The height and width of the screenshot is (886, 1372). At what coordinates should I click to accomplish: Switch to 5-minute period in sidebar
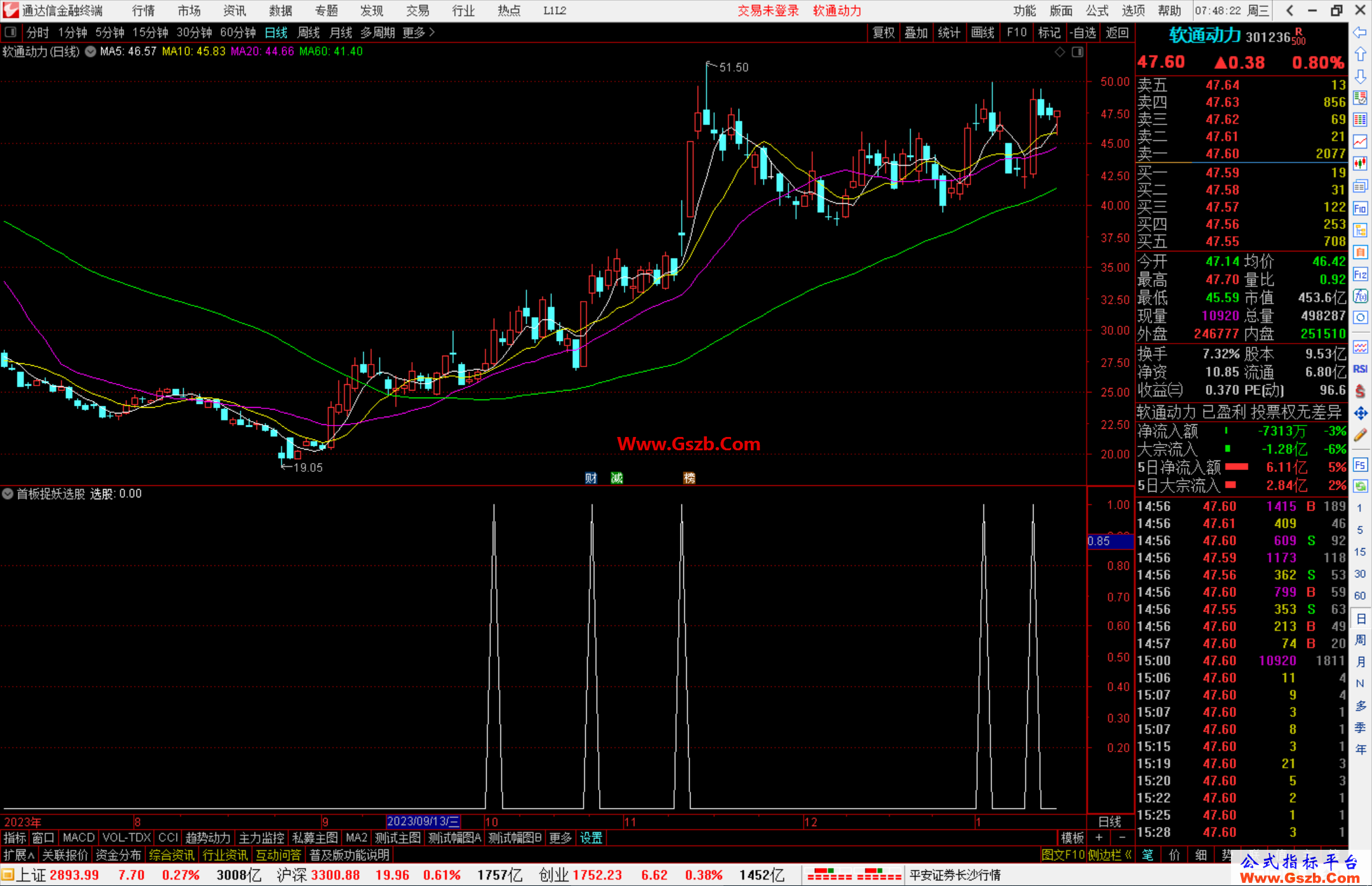click(1359, 530)
